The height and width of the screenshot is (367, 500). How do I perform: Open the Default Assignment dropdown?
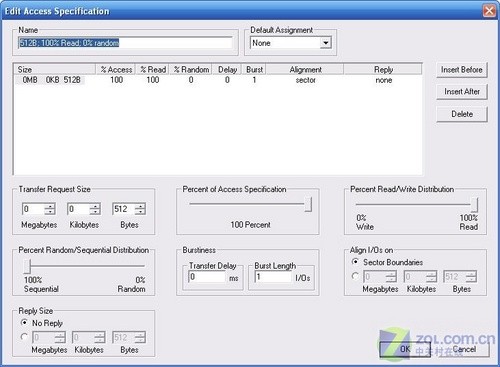click(325, 43)
